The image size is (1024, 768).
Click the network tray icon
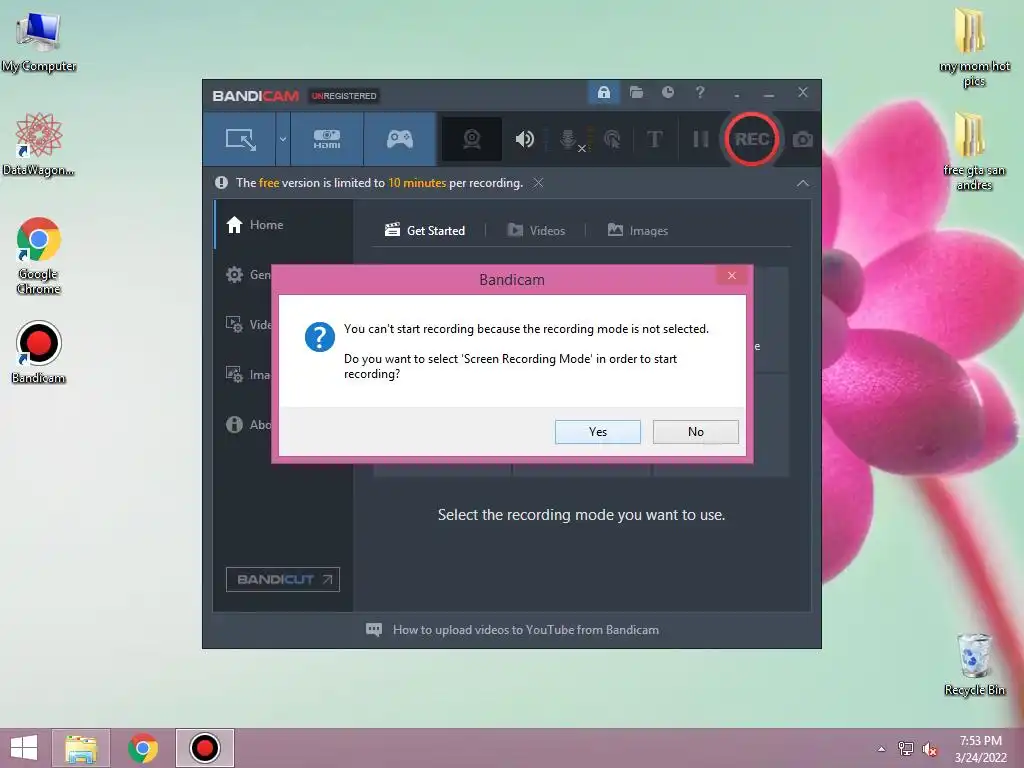pyautogui.click(x=906, y=748)
